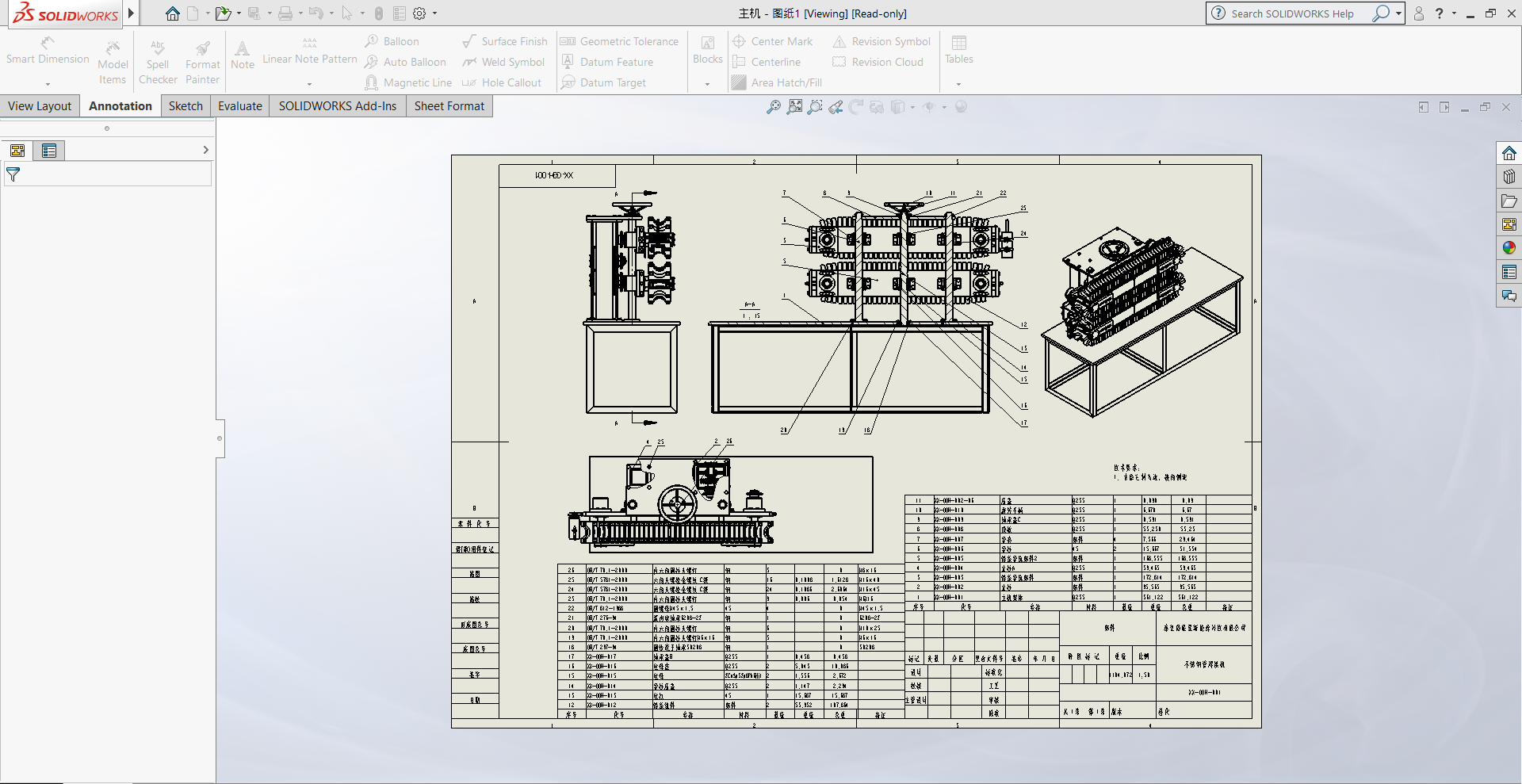Open the Display Style dropdown arrow

pyautogui.click(x=912, y=107)
